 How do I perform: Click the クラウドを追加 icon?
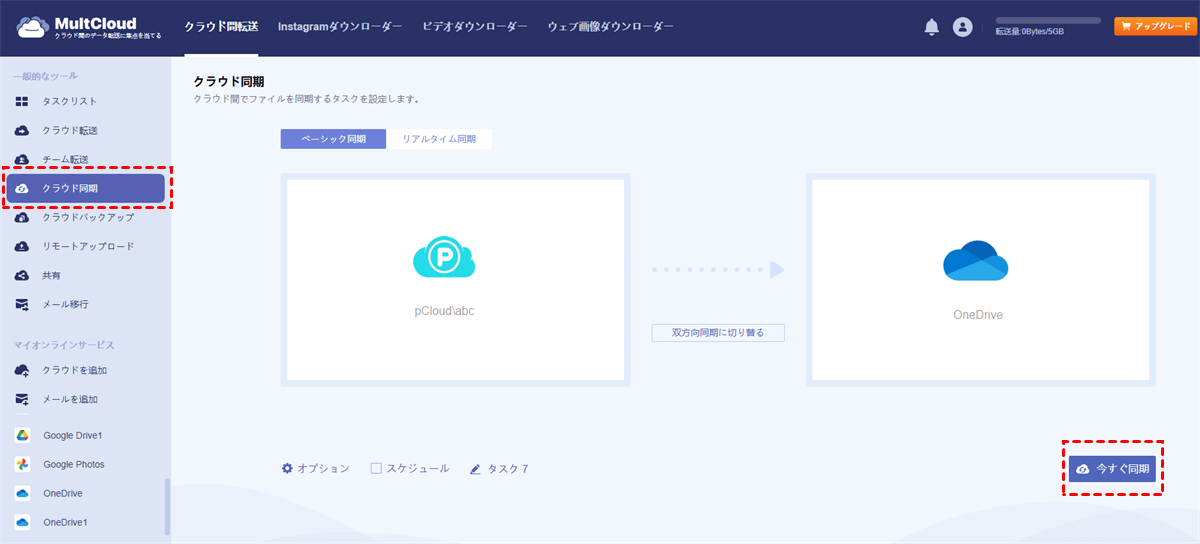[x=22, y=371]
